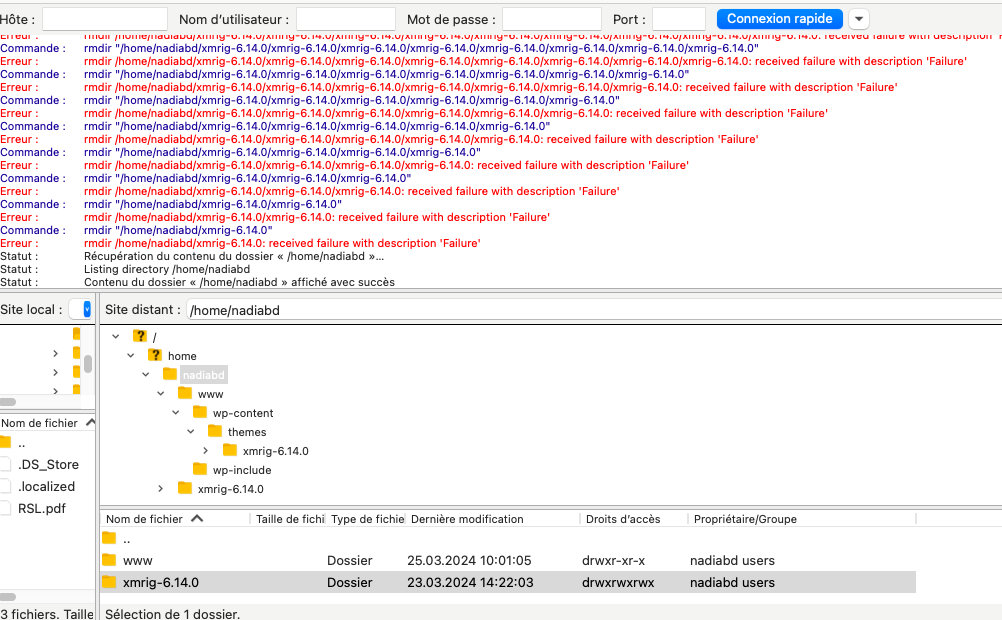Click the local tree vertical scrollbar
The image size is (1002, 620).
point(88,362)
